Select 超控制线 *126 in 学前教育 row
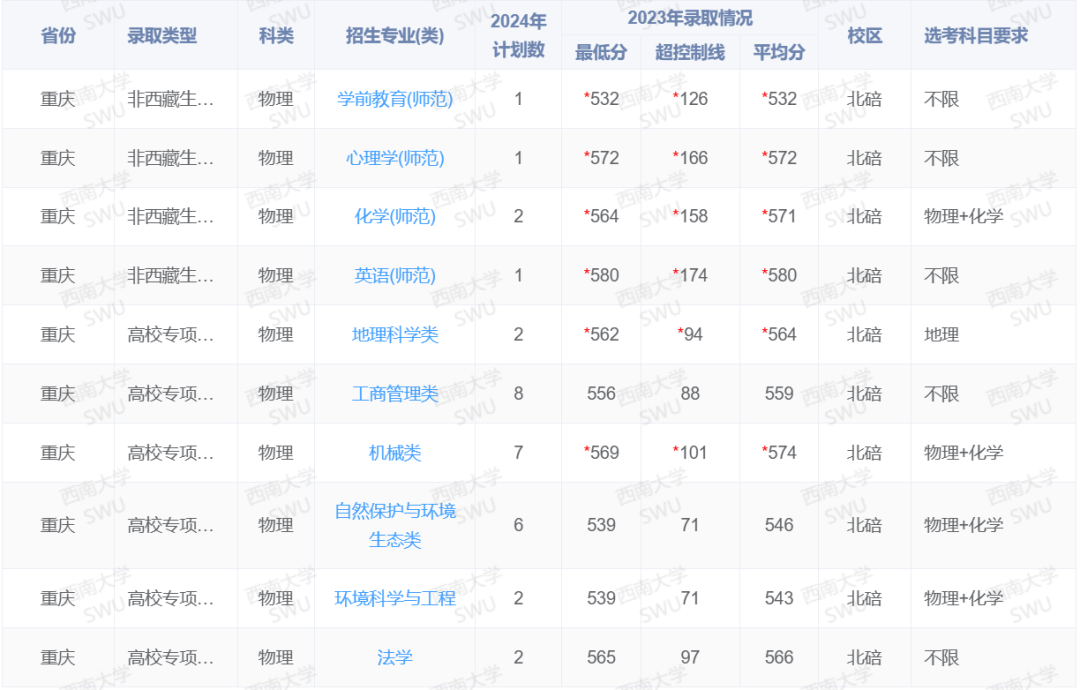Image resolution: width=1080 pixels, height=690 pixels. point(689,99)
